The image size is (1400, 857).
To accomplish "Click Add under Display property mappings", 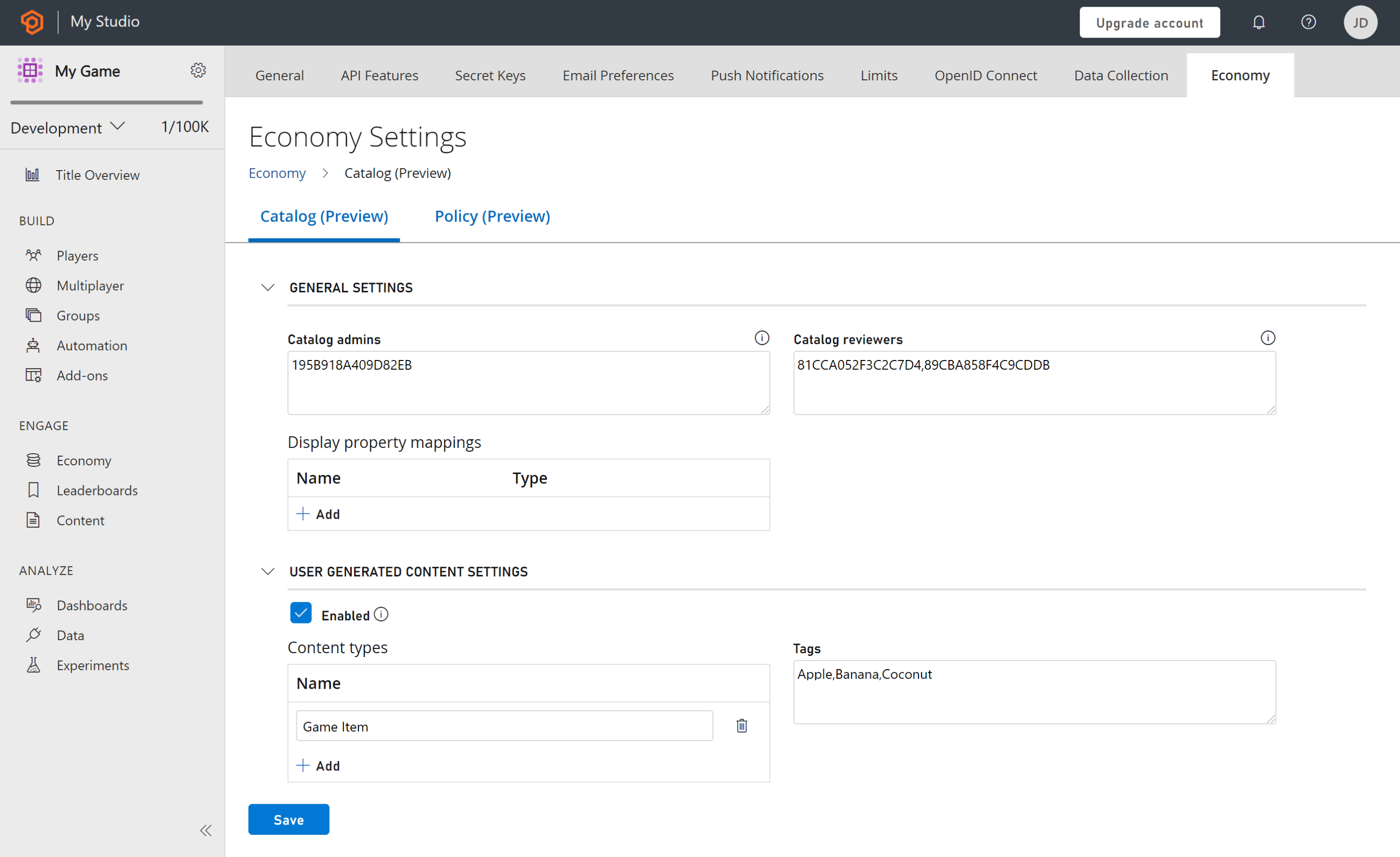I will 317,514.
